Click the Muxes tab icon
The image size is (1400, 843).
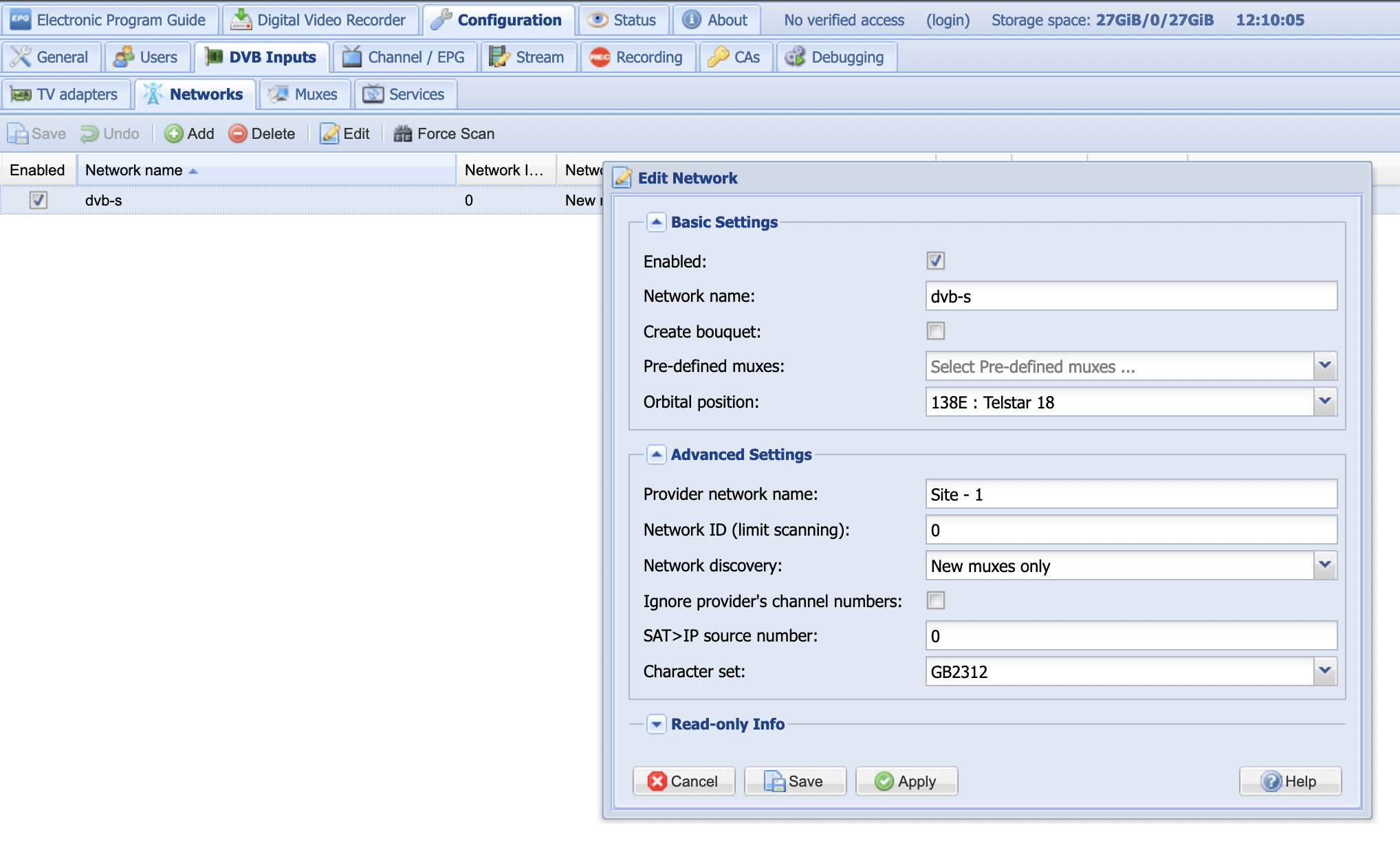tap(278, 94)
